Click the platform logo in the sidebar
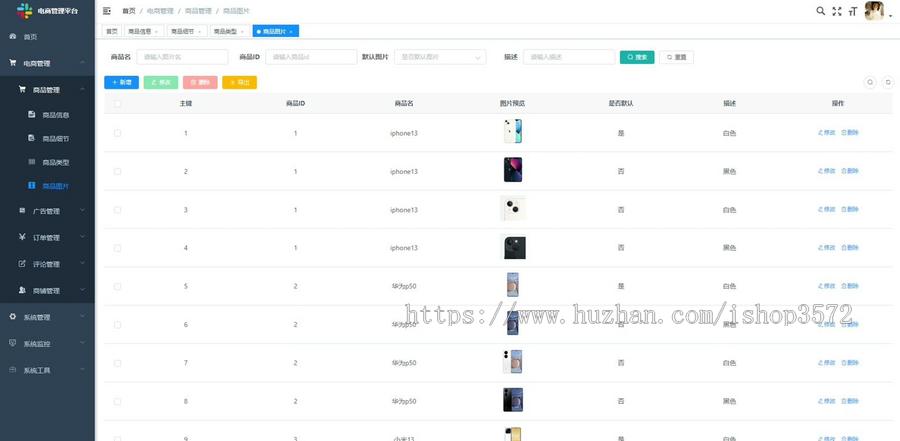The height and width of the screenshot is (441, 900). [x=24, y=10]
